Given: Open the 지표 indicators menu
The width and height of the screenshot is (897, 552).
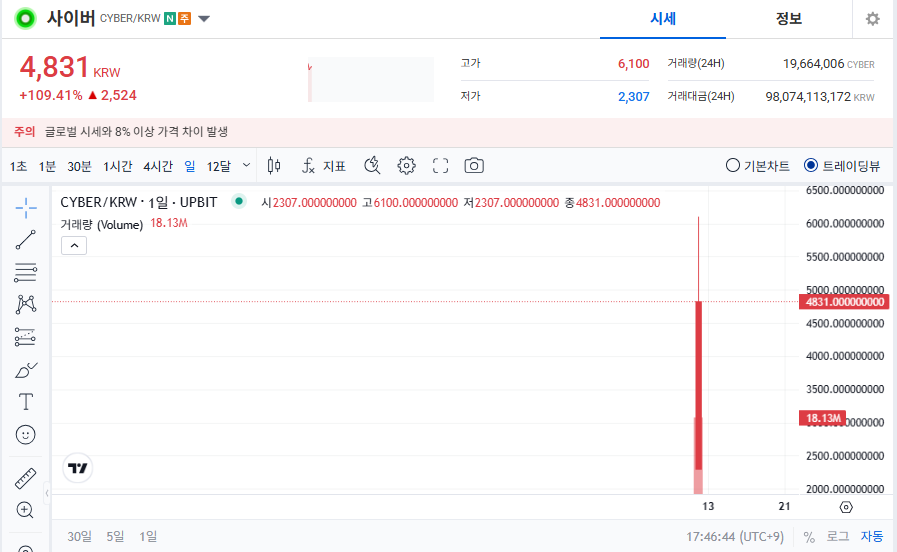Looking at the screenshot, I should (x=324, y=166).
